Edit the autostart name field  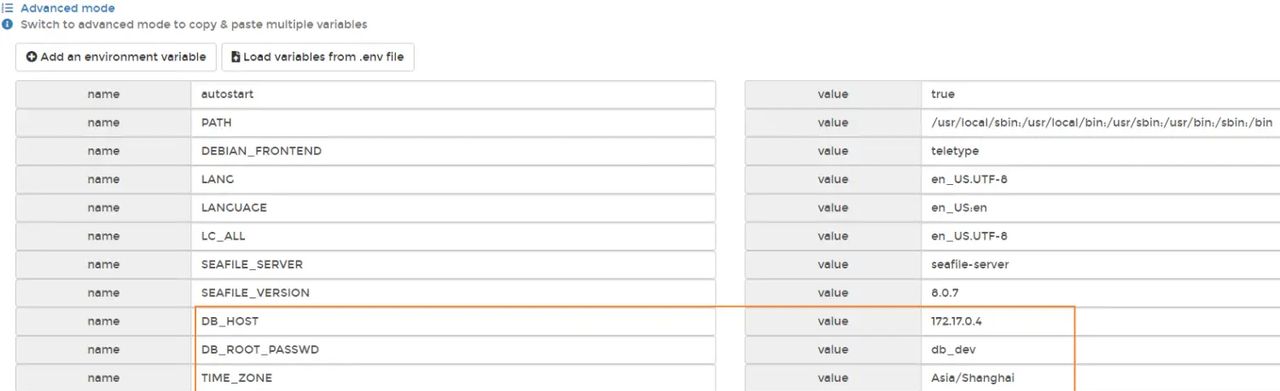point(453,94)
